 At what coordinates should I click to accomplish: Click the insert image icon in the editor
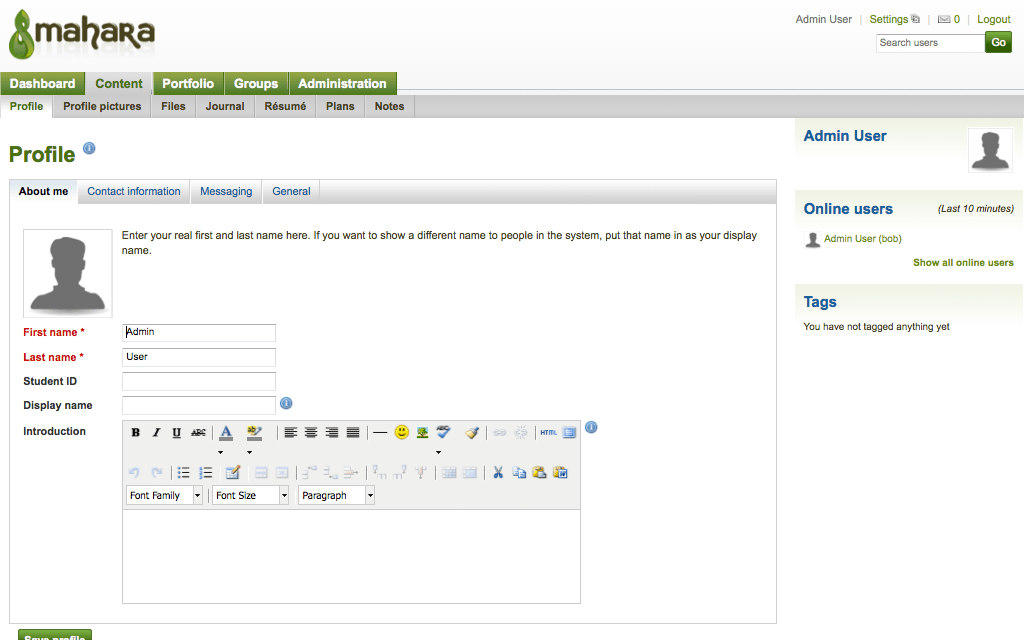click(x=423, y=433)
